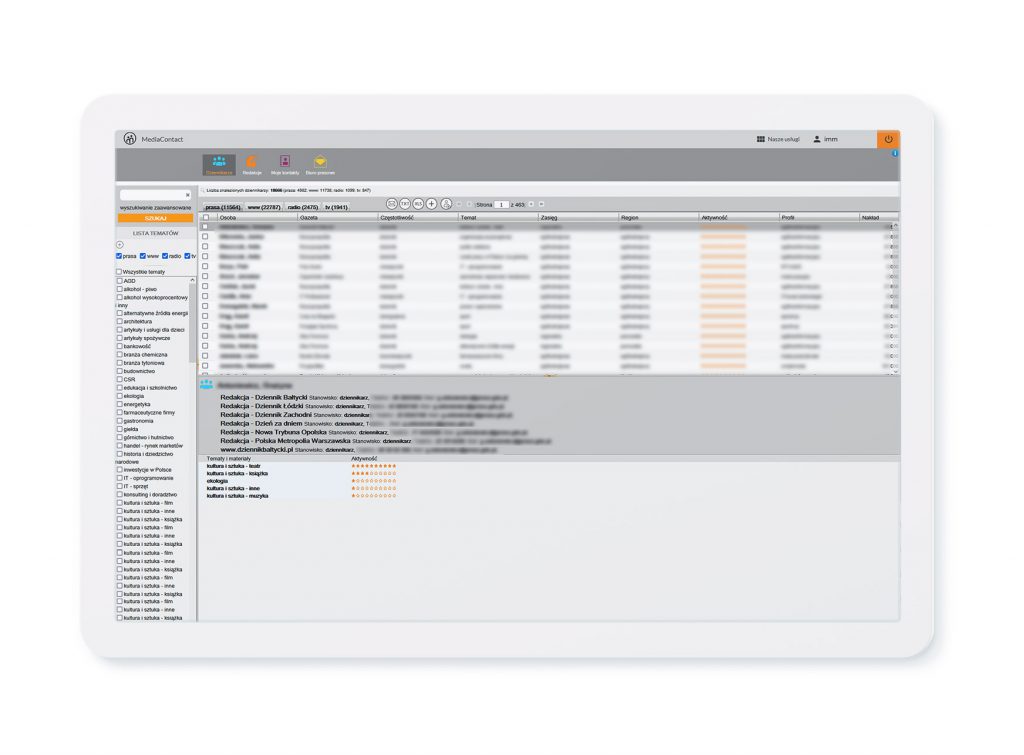Click the SZUKAJ search button

(155, 218)
